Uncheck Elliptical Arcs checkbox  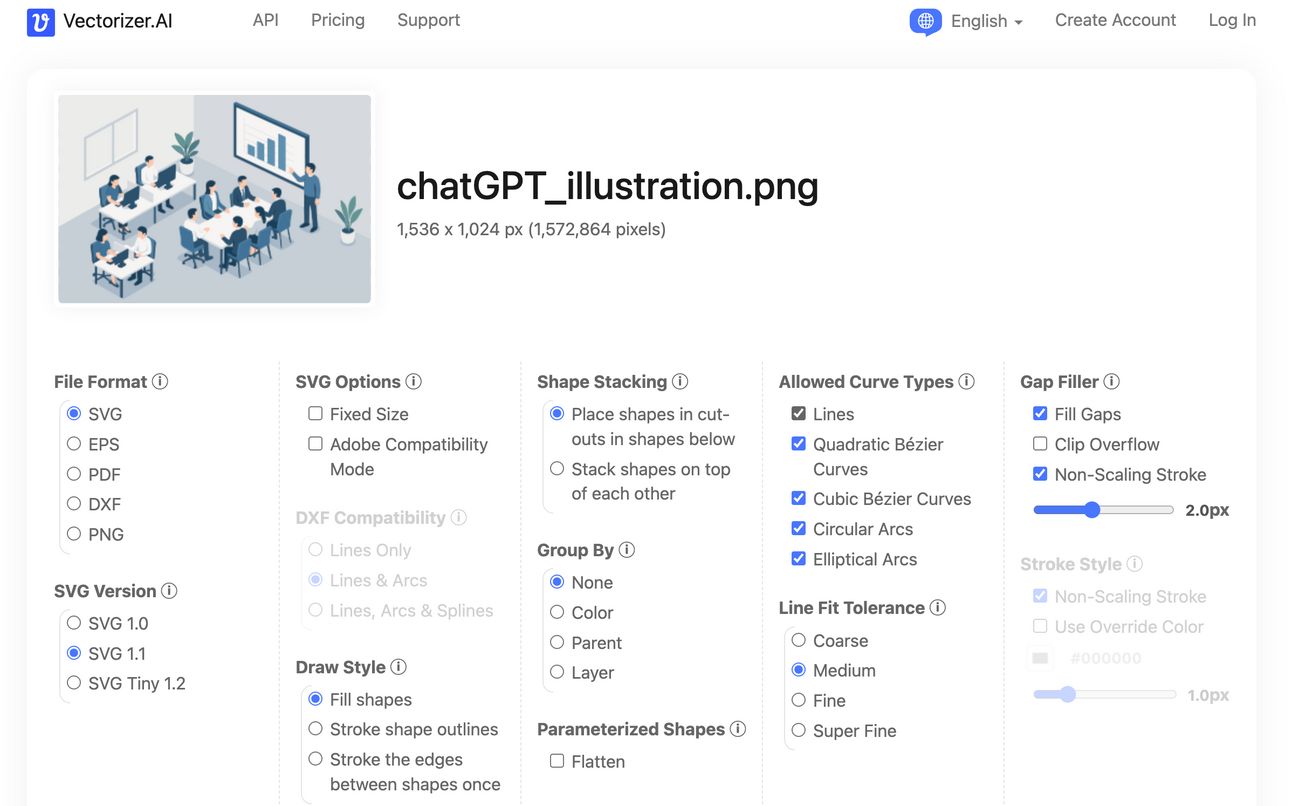(798, 558)
